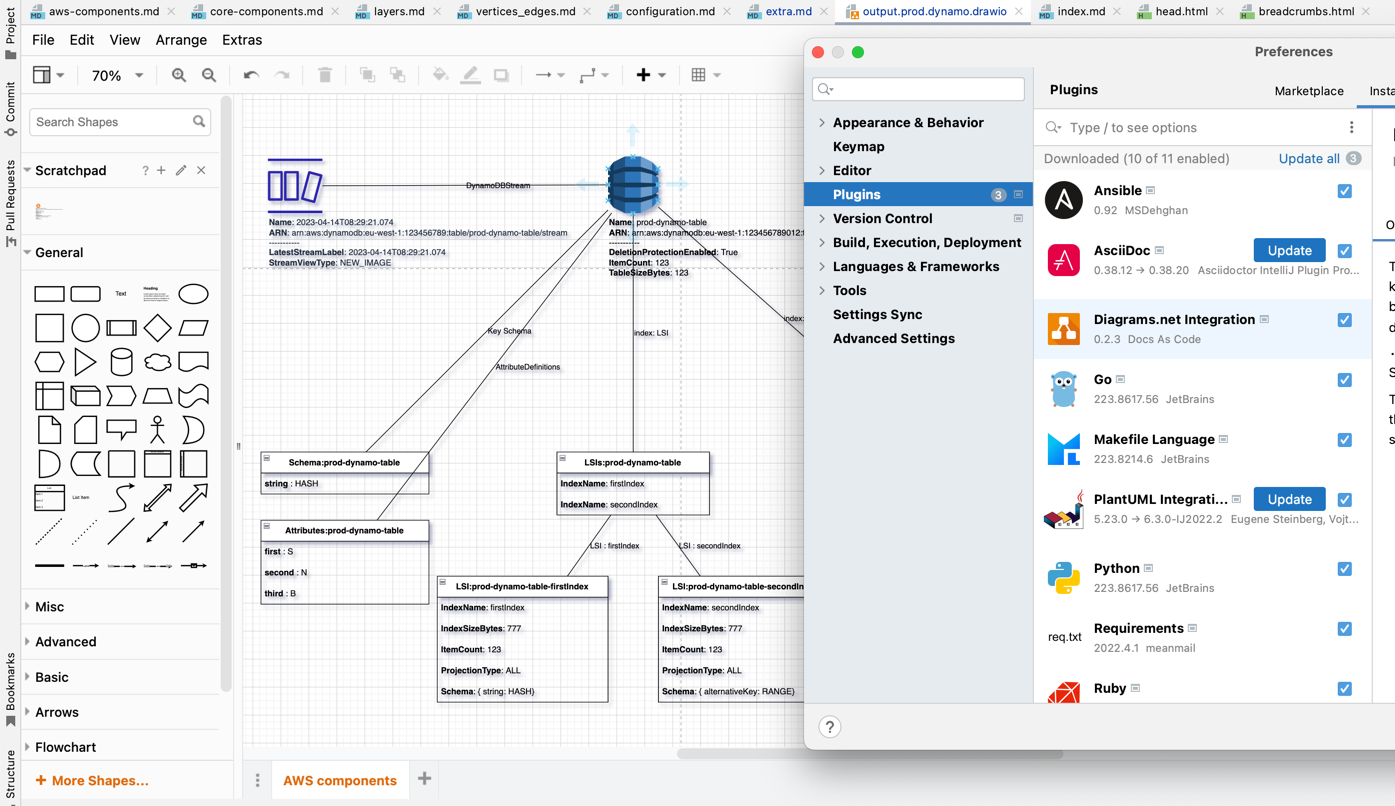Screen dimensions: 1395x806
Task: Expand Appearance & Behavior settings
Action: coord(822,123)
